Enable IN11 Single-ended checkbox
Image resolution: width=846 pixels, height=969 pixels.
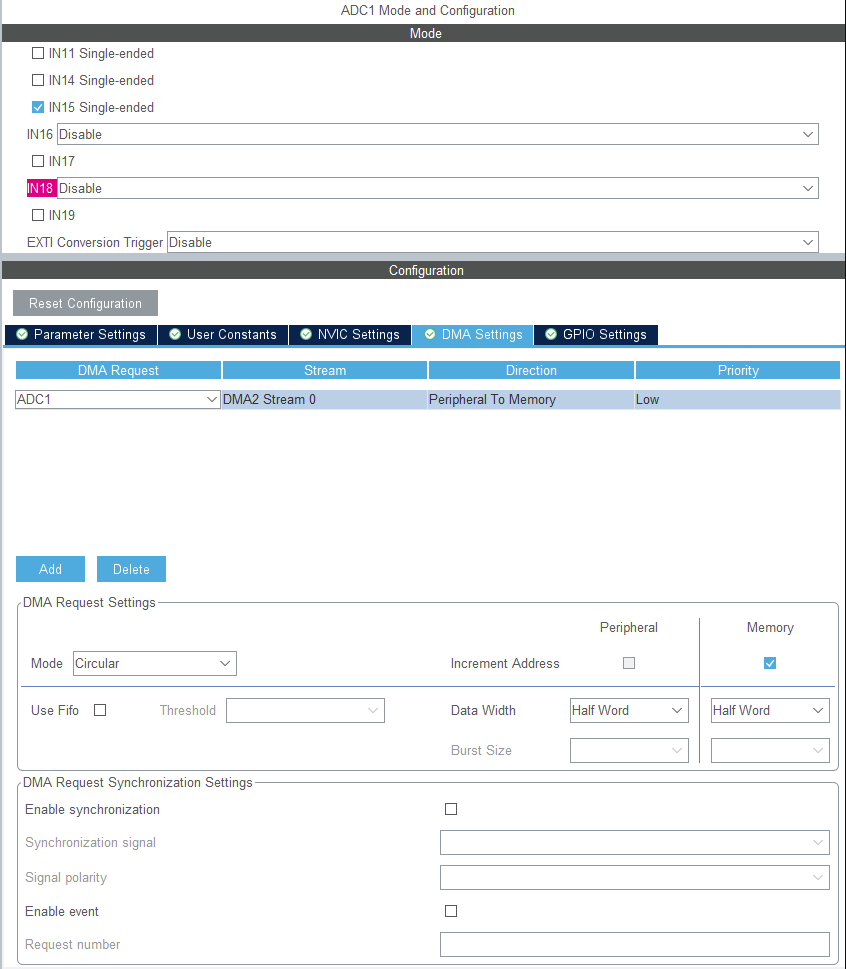pyautogui.click(x=38, y=53)
